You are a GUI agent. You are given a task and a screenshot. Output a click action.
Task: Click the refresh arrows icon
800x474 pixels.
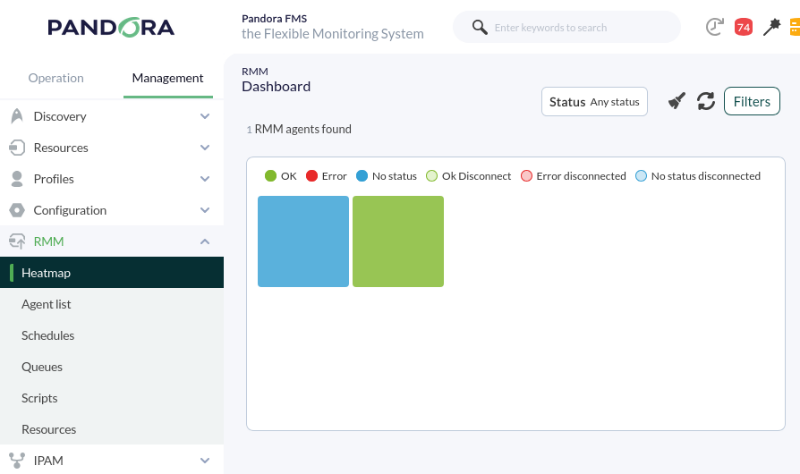[x=706, y=101]
